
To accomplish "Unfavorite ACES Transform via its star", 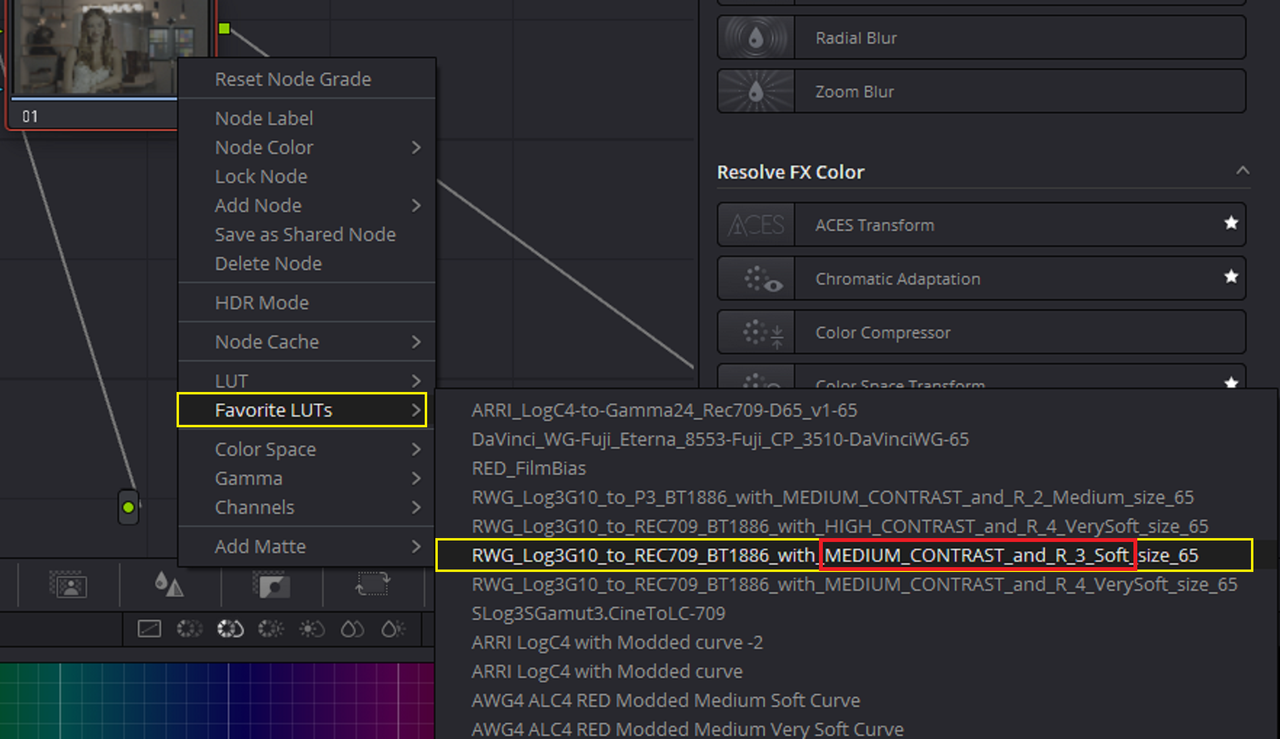I will click(x=1231, y=224).
